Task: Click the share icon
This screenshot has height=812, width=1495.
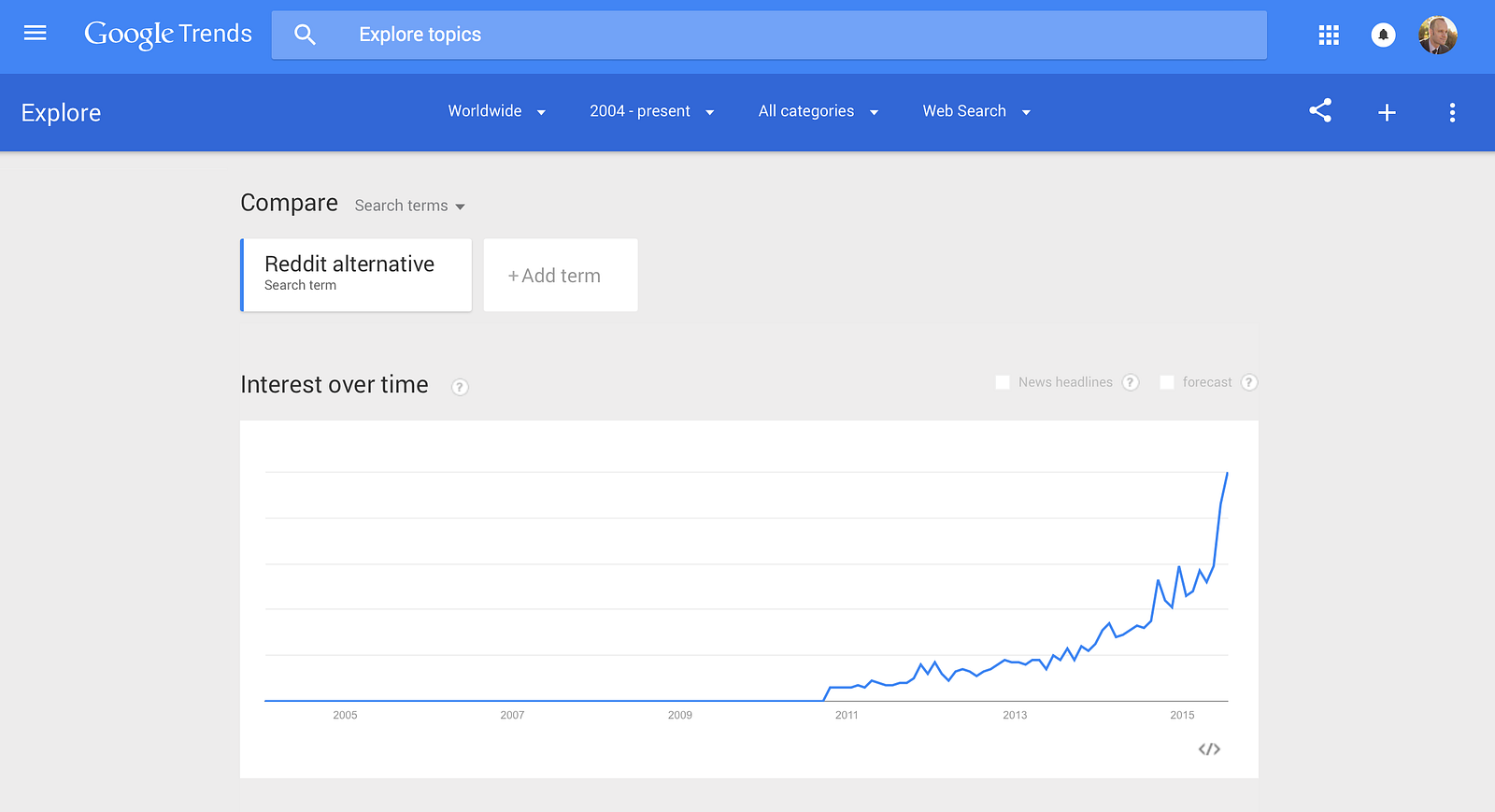Action: point(1320,111)
